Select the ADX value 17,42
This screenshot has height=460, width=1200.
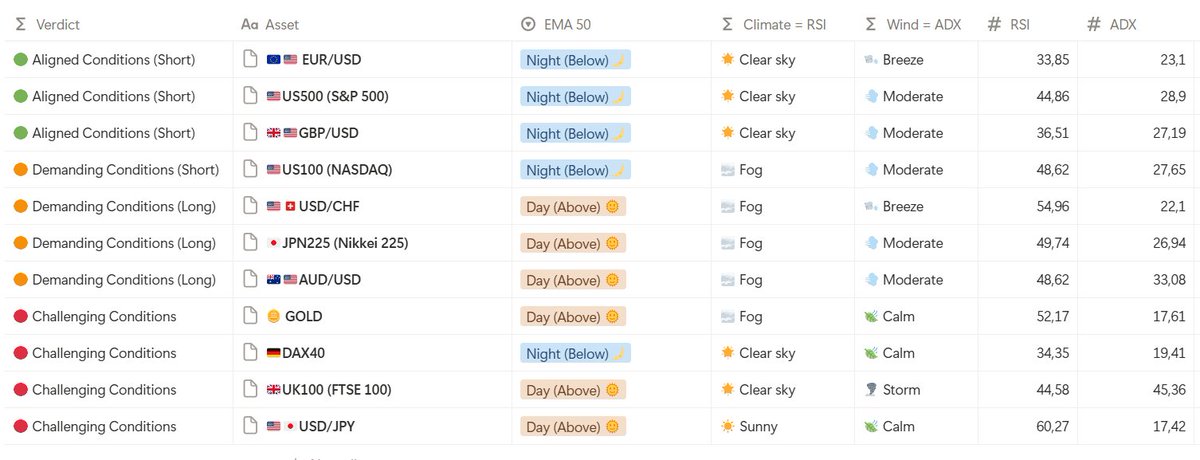1170,426
